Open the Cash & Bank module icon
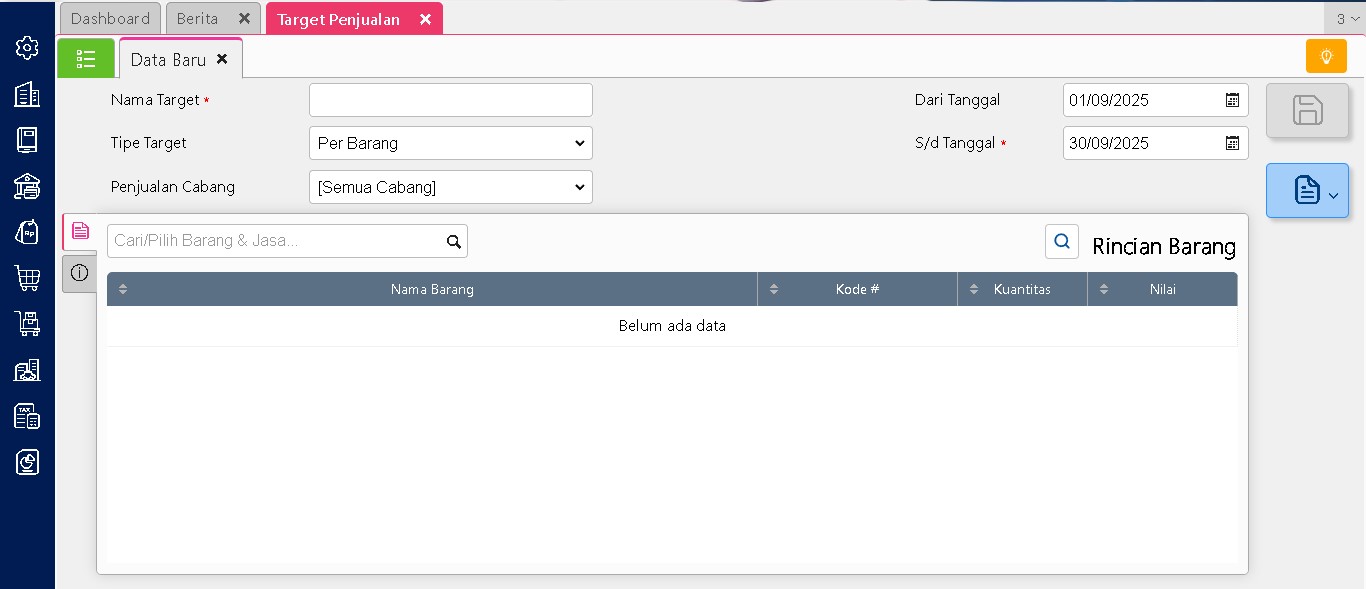 [27, 186]
